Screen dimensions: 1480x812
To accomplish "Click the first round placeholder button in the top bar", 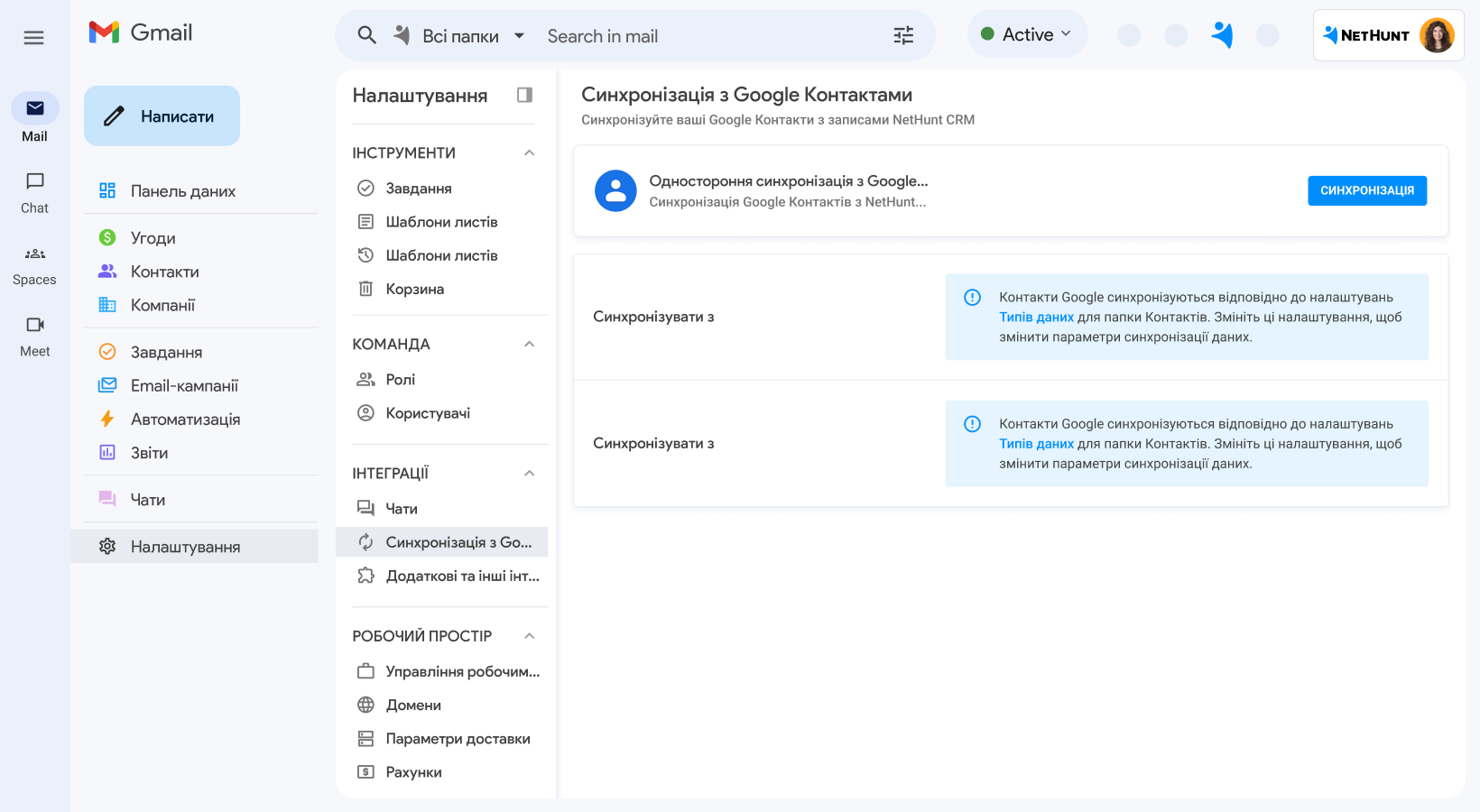I will pos(1129,35).
